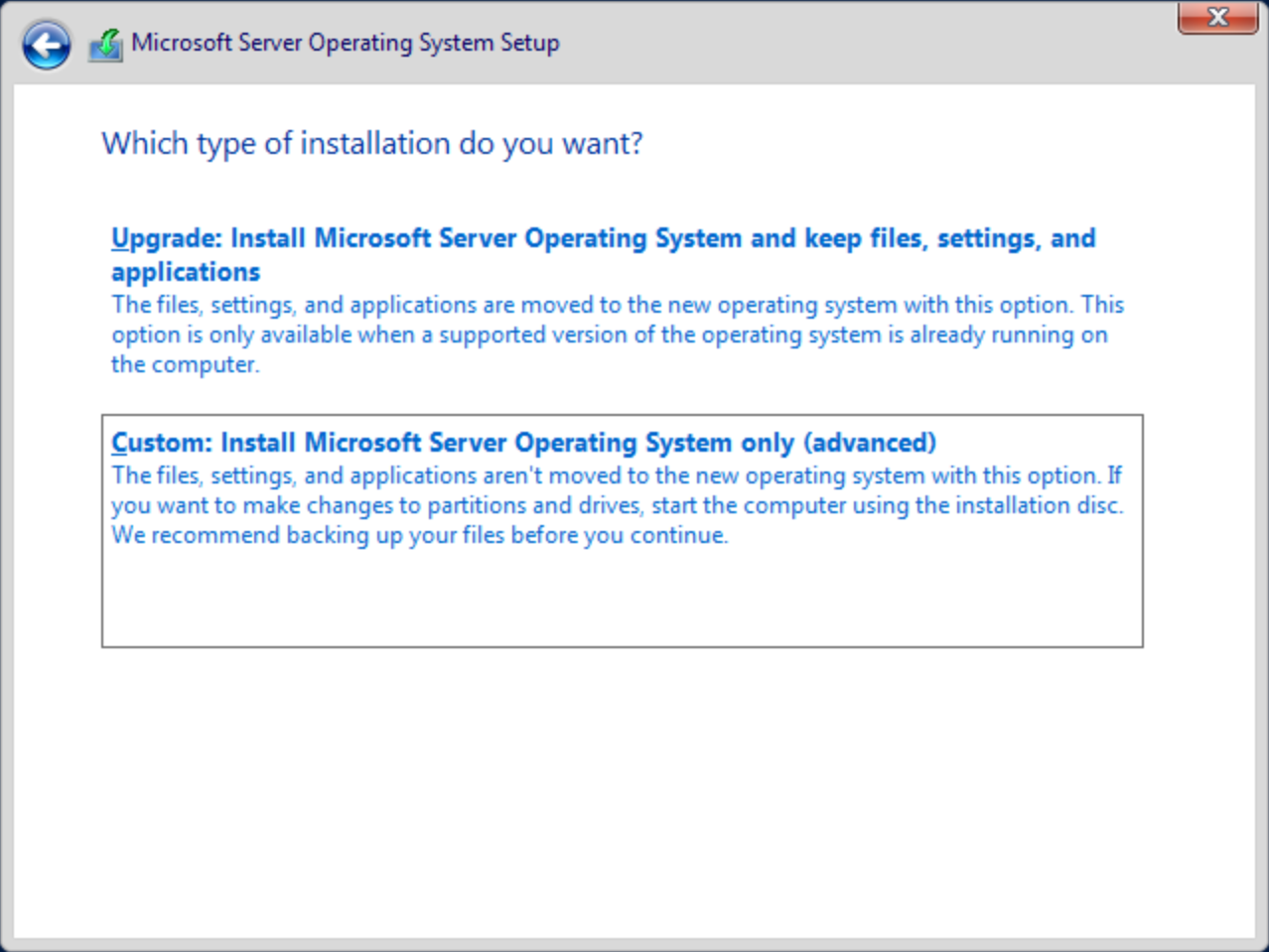Click the Upgrade option heading text
Image resolution: width=1269 pixels, height=952 pixels.
[602, 238]
